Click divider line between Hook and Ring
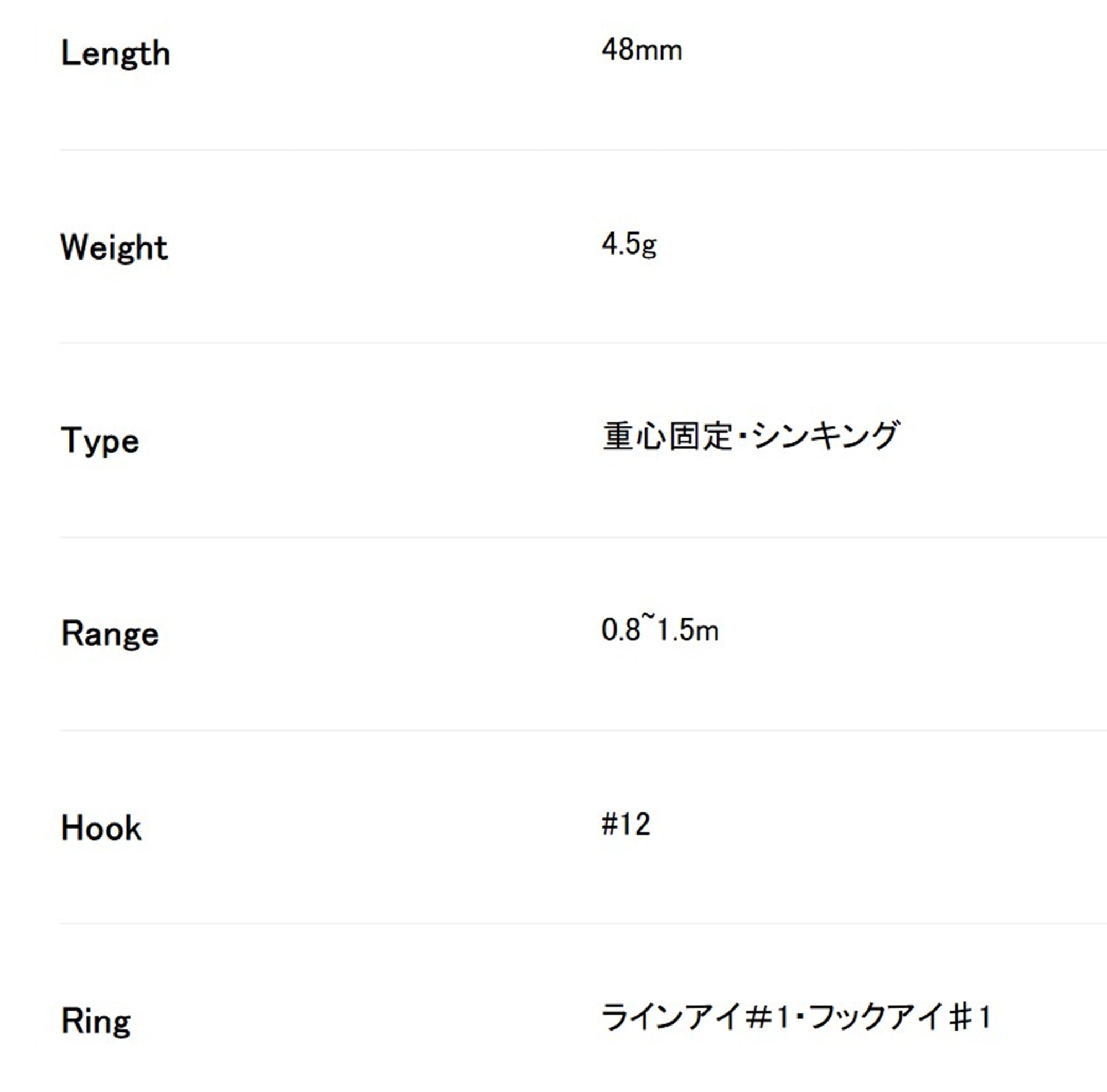The width and height of the screenshot is (1107, 1092). click(x=583, y=923)
